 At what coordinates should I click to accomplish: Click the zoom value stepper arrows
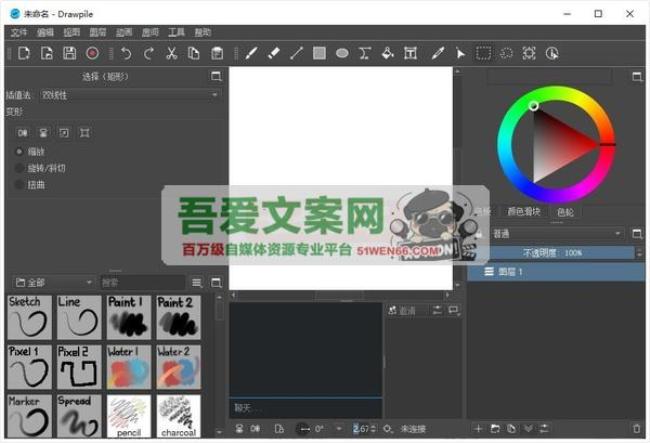[x=373, y=428]
